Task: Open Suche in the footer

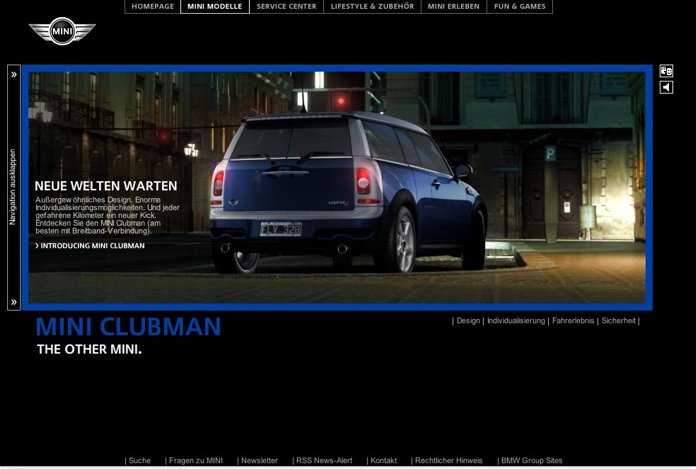Action: point(139,461)
